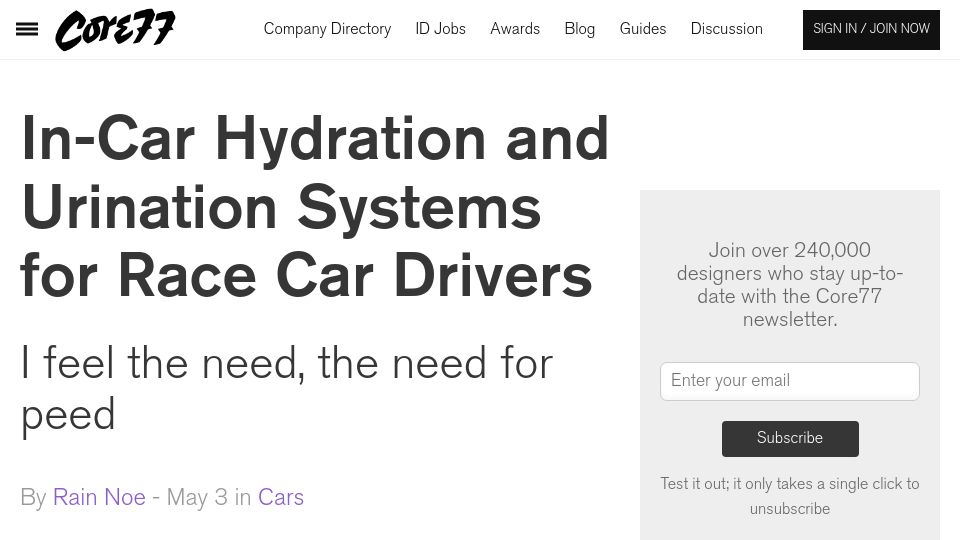Open author Rain Noe's profile link

pyautogui.click(x=99, y=497)
